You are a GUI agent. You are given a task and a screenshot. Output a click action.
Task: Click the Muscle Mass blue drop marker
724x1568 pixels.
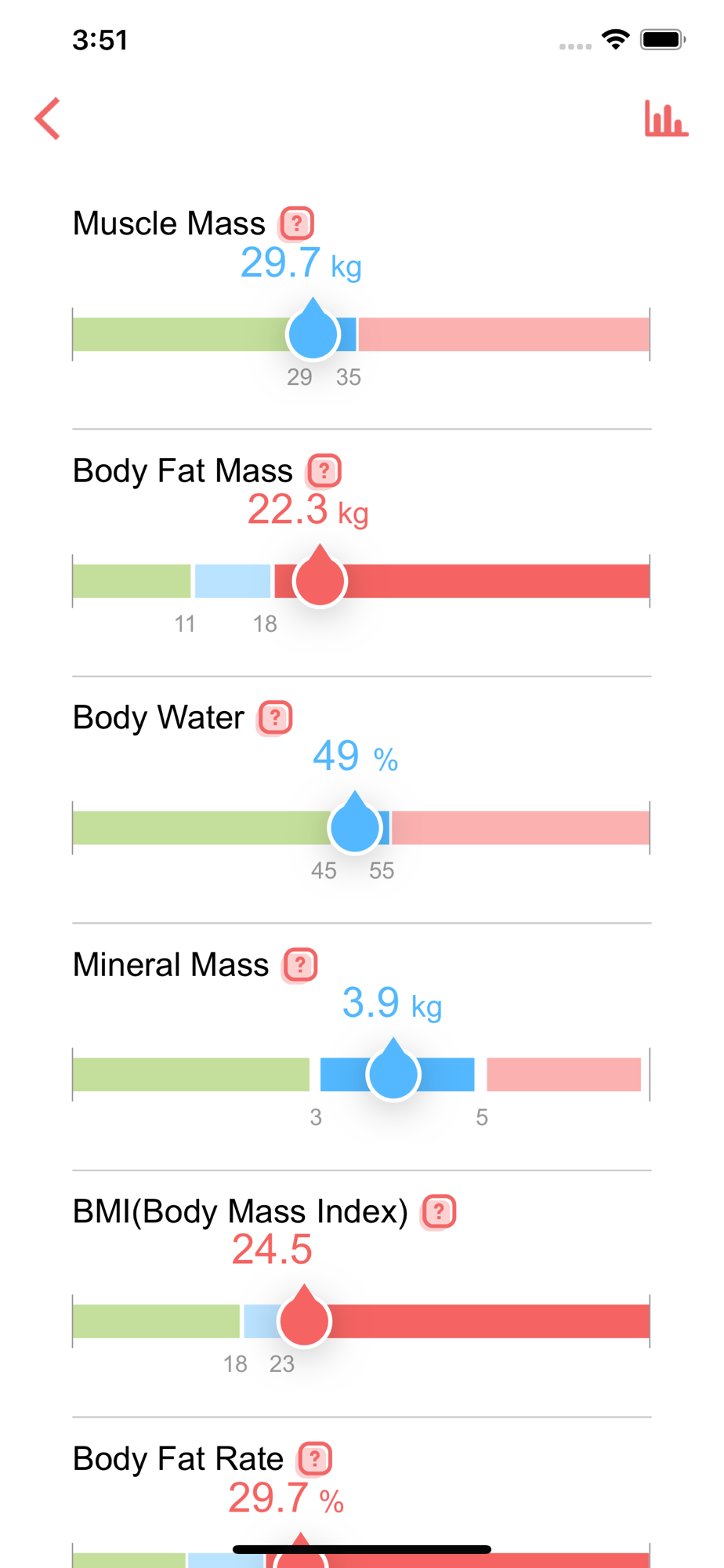point(313,332)
